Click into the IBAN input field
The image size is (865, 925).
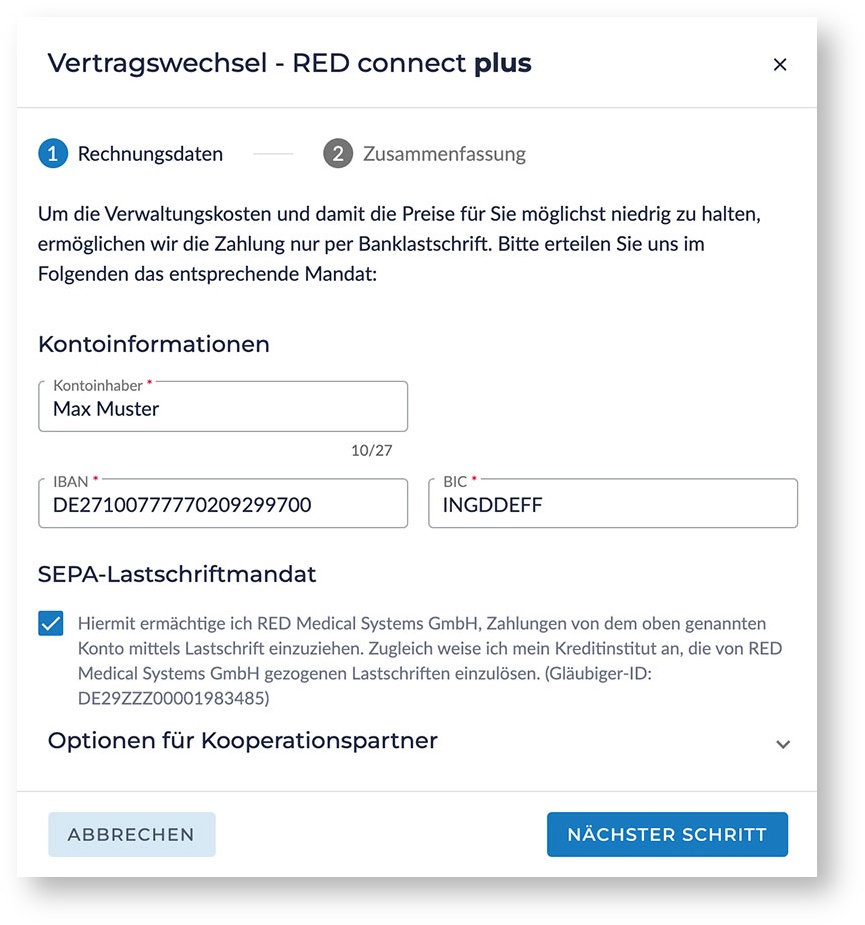click(223, 504)
